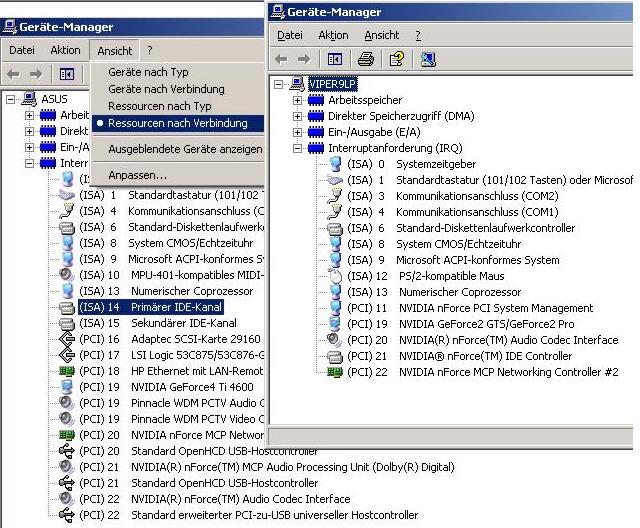
Task: Select Numerischer Coprozessor row in right window
Action: 434,292
